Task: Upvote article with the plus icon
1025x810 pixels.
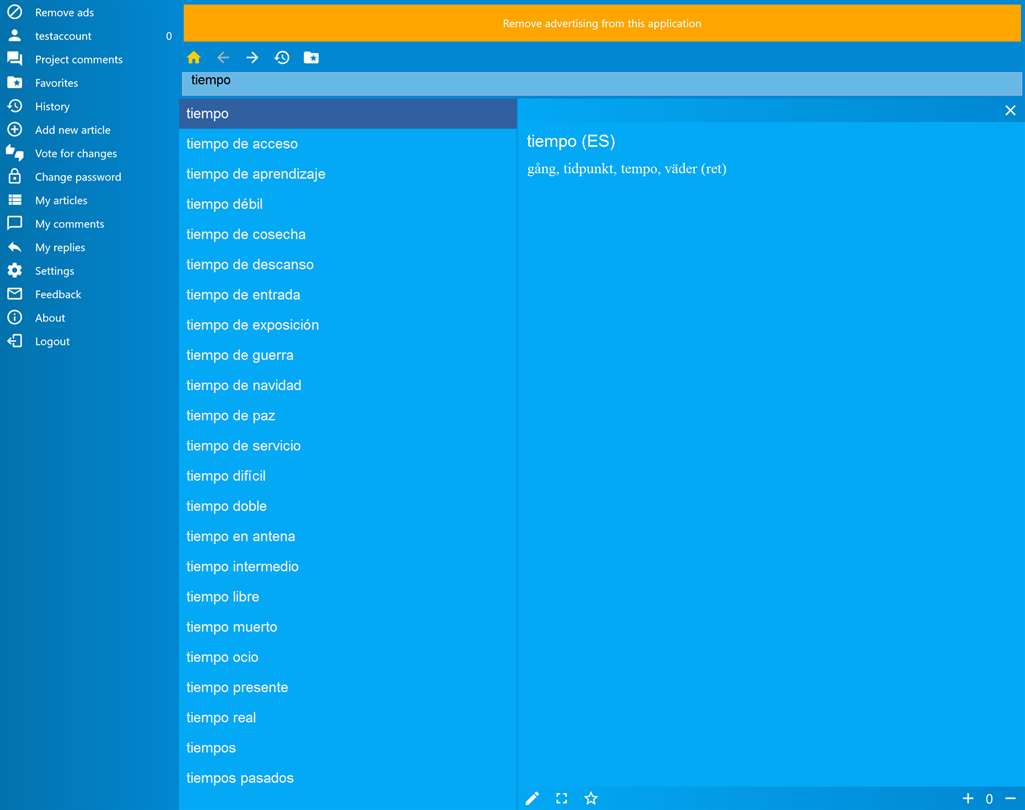Action: 968,798
